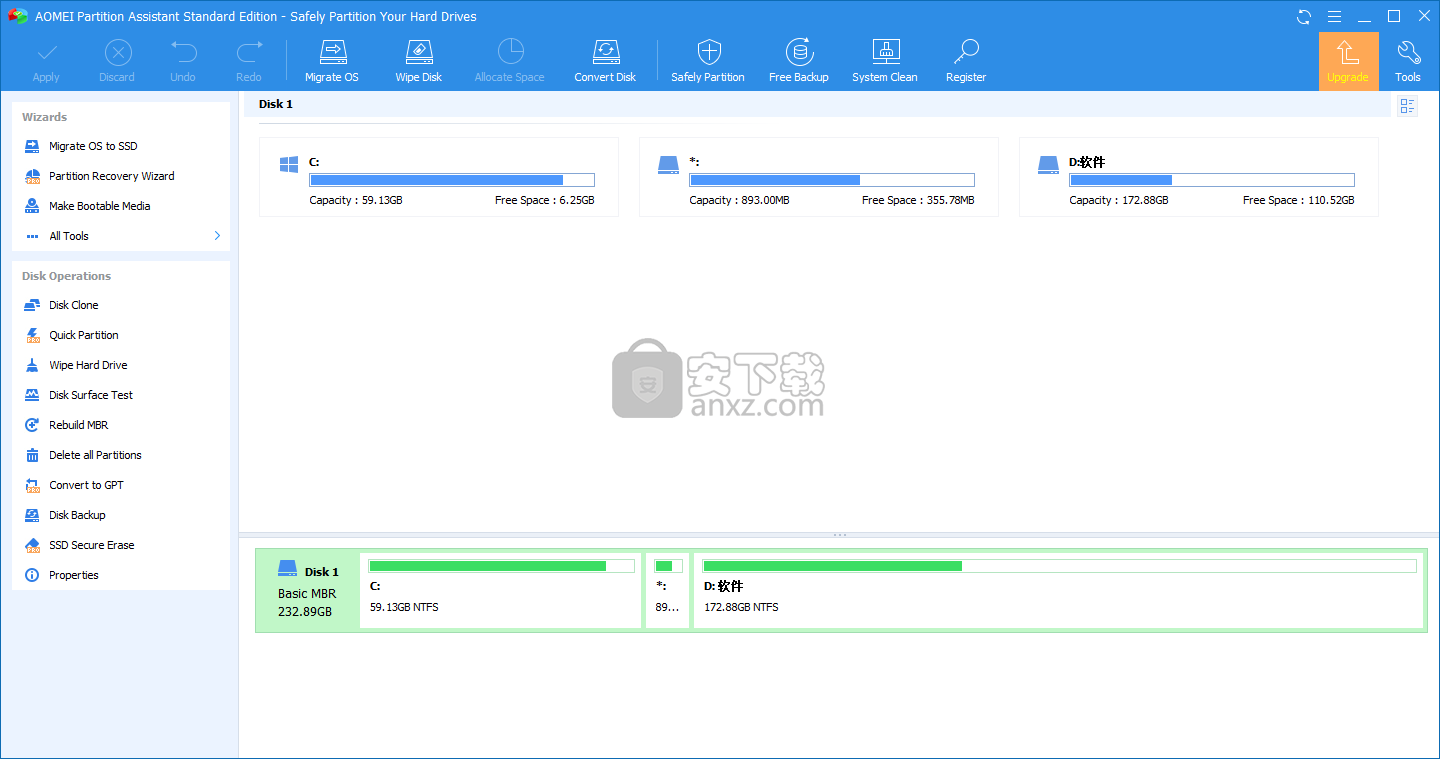
Task: Click the Discard toolbar icon
Action: click(117, 52)
